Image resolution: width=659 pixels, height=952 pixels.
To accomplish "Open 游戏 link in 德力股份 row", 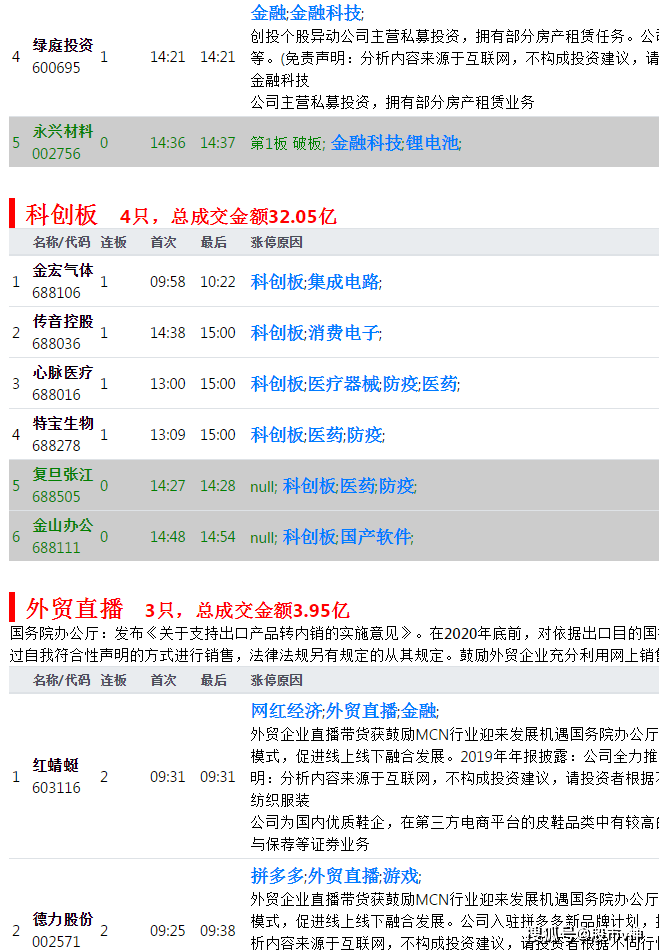I will pyautogui.click(x=400, y=876).
